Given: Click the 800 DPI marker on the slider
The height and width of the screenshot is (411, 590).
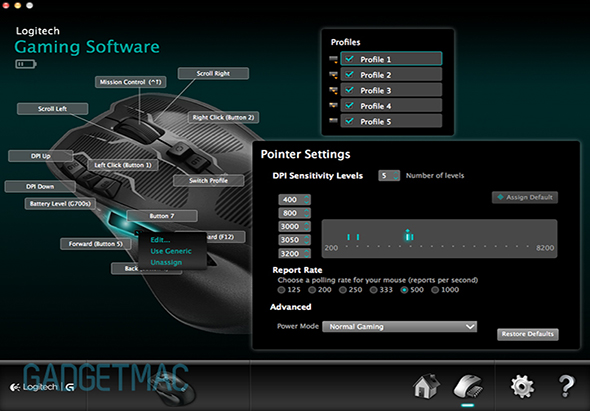Looking at the screenshot, I should pos(358,237).
